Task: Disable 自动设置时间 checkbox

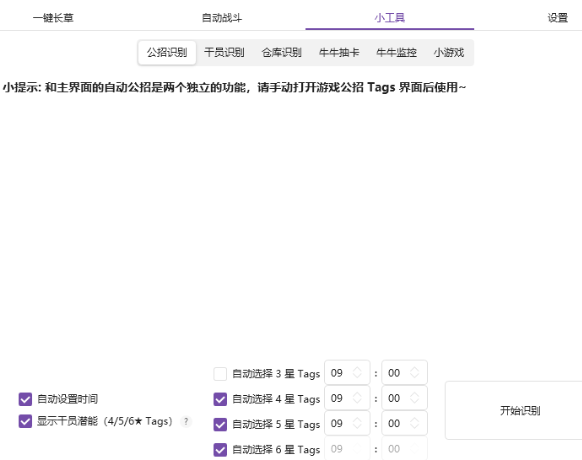Action: click(25, 399)
